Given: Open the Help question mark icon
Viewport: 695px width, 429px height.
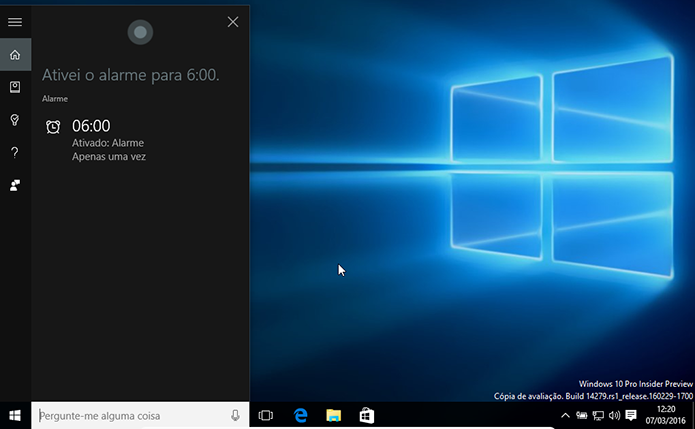Looking at the screenshot, I should click(x=15, y=152).
